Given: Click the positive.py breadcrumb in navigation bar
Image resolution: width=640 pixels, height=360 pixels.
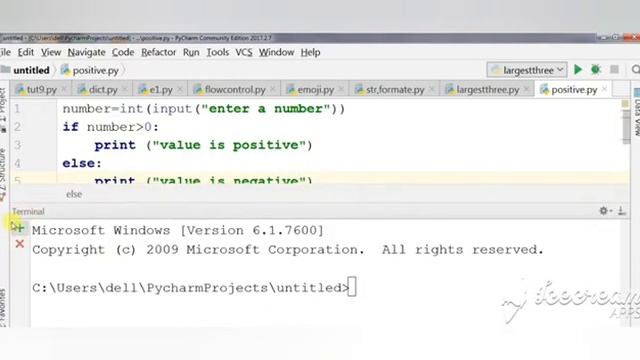Looking at the screenshot, I should click(x=90, y=70).
